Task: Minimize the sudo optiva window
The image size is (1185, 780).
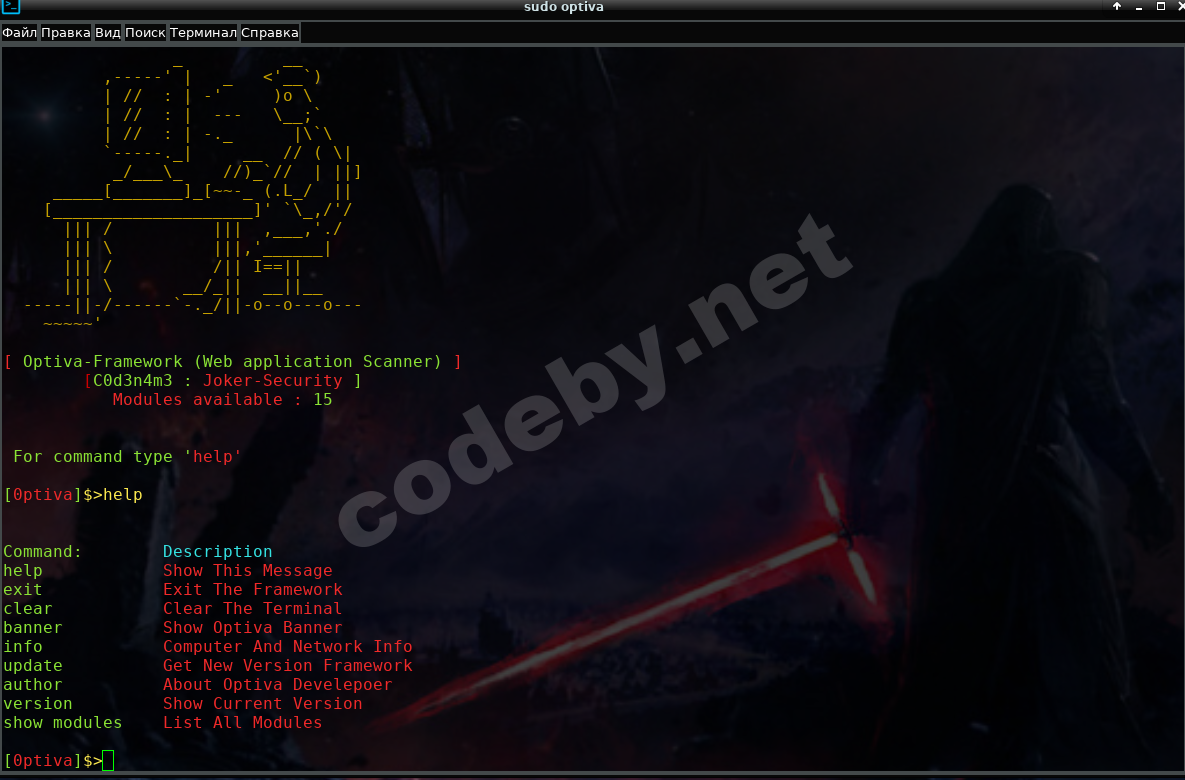Action: point(1139,7)
